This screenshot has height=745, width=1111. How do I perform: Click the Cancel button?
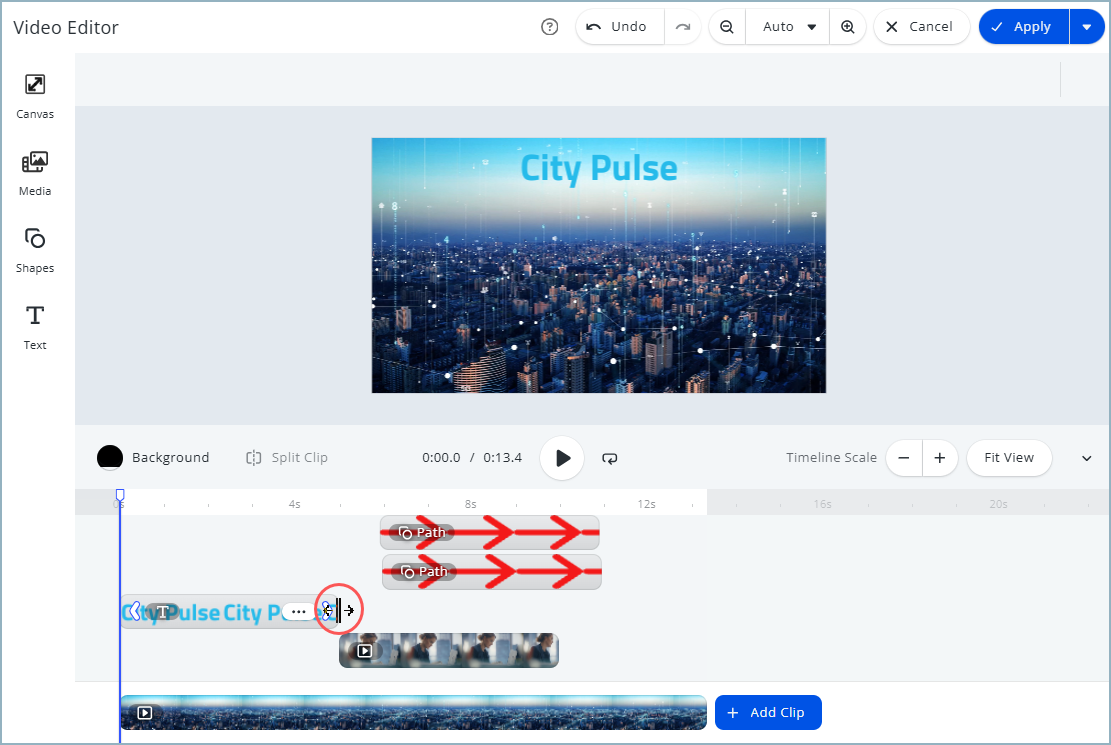point(921,27)
